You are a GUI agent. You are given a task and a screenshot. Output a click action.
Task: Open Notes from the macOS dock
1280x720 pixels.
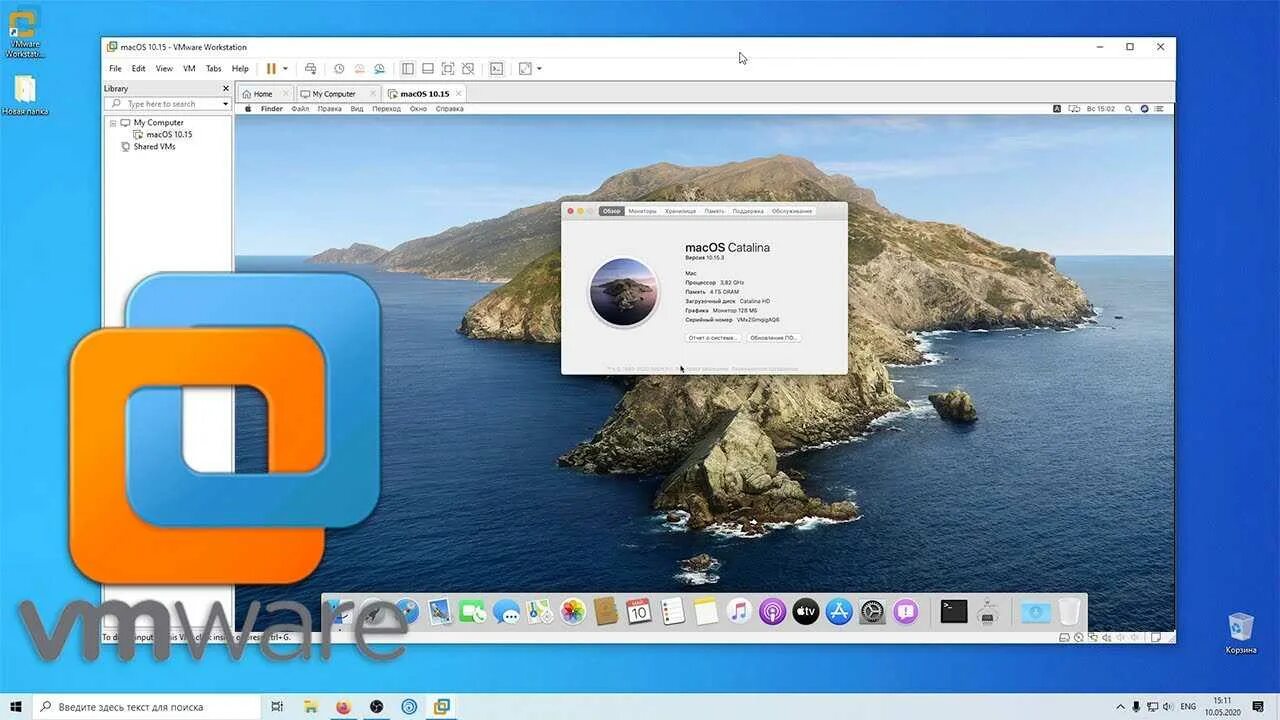pos(706,611)
